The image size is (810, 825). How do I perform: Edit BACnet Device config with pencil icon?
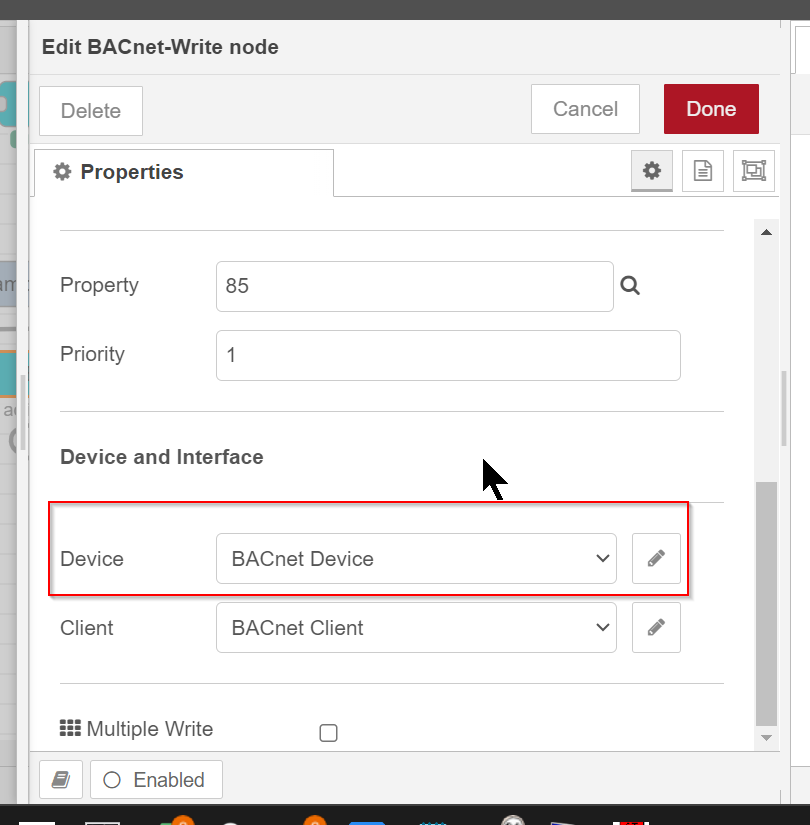(x=656, y=558)
